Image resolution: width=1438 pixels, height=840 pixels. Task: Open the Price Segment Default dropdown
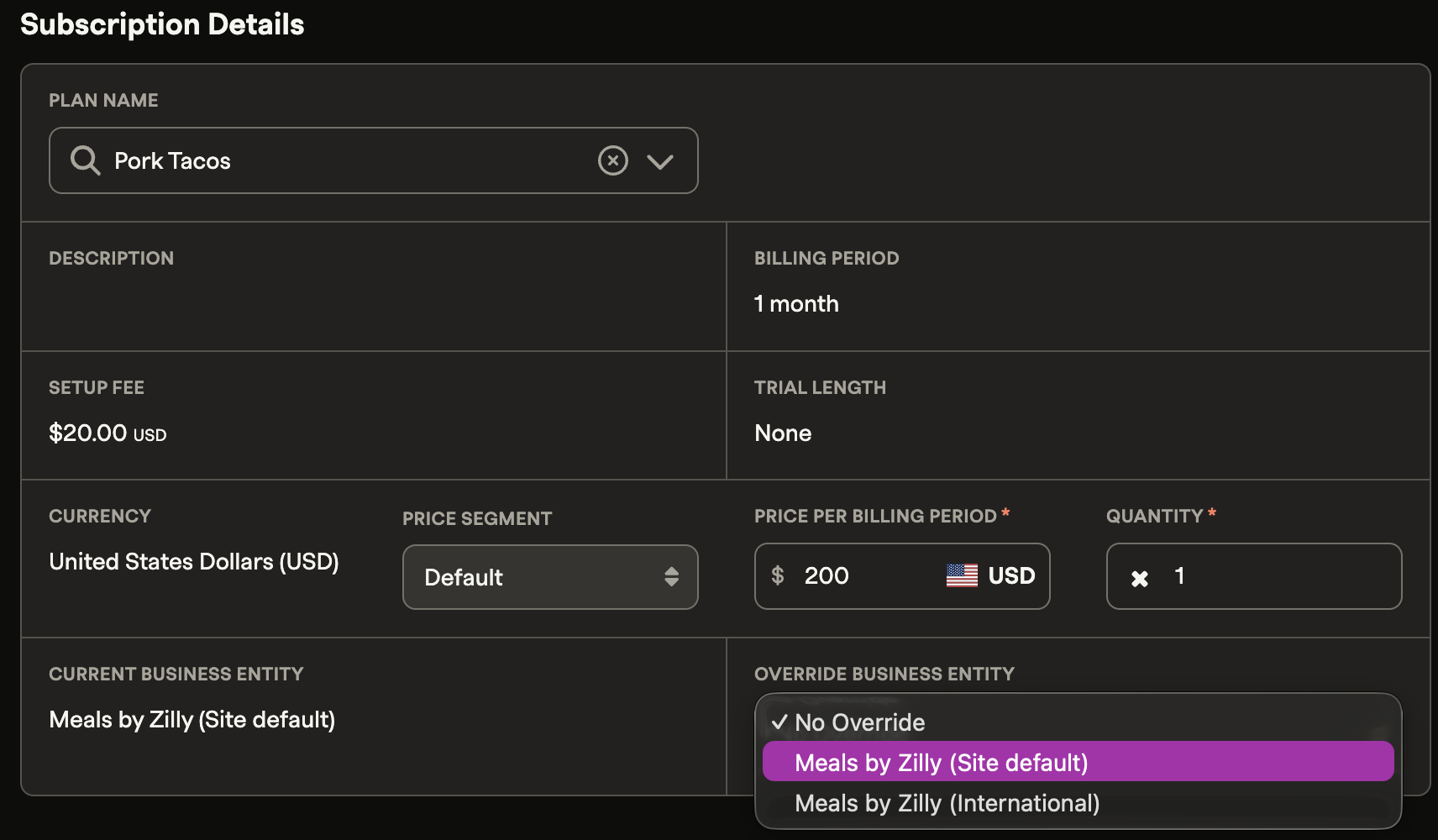pyautogui.click(x=538, y=577)
